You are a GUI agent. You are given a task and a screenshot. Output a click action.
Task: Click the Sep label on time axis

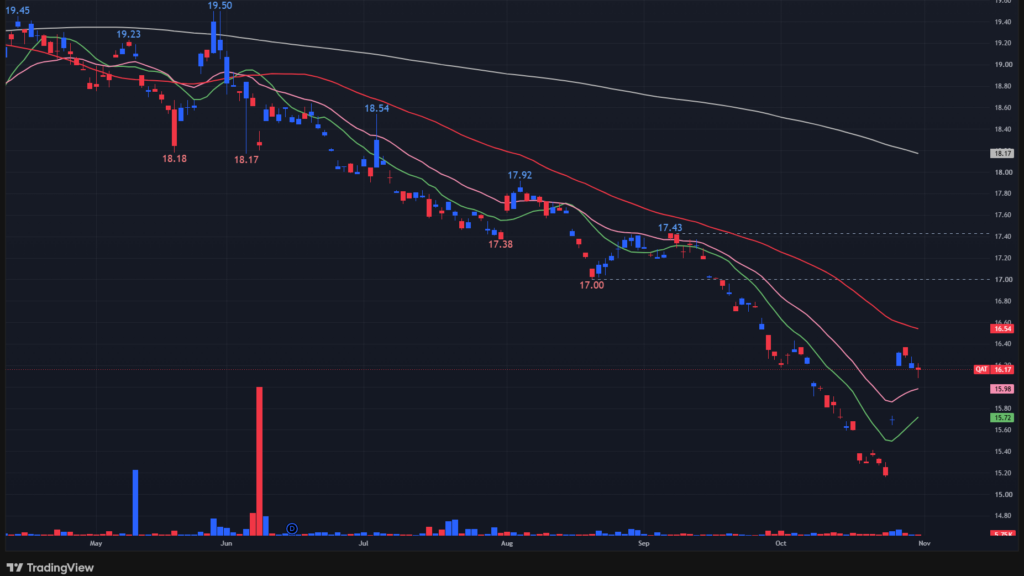coord(644,543)
